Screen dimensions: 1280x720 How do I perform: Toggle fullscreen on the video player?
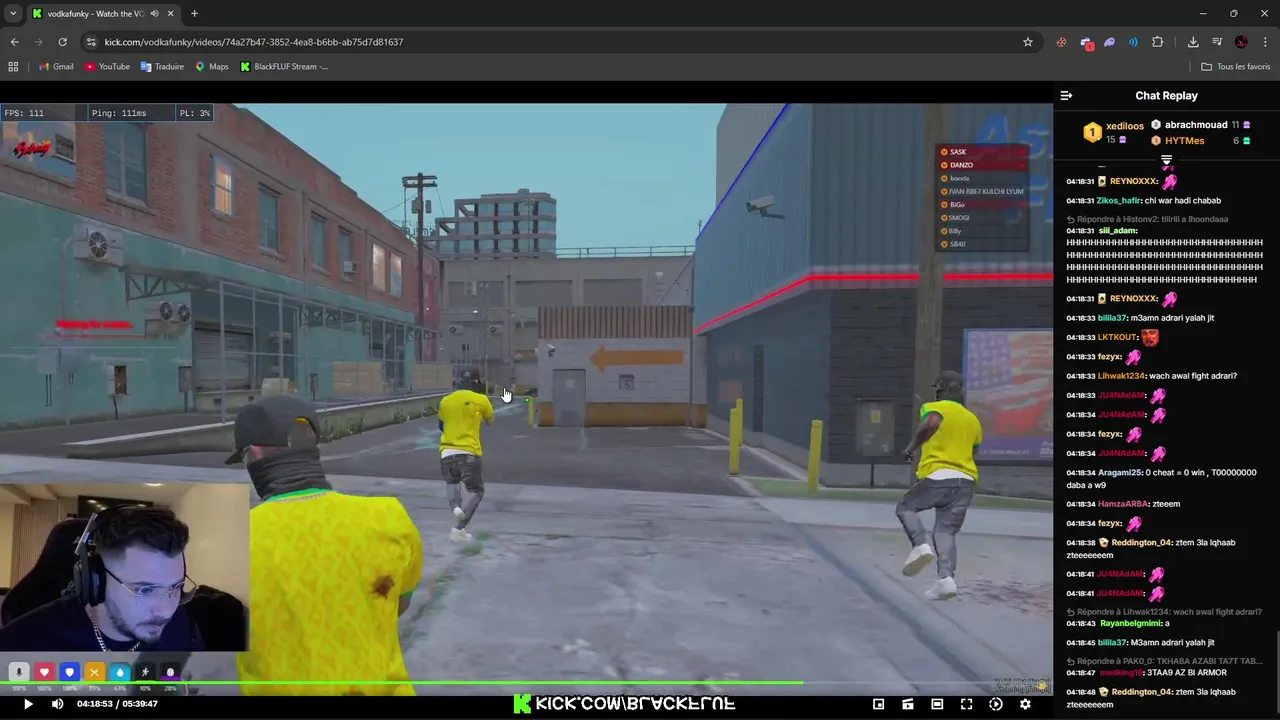[x=966, y=704]
